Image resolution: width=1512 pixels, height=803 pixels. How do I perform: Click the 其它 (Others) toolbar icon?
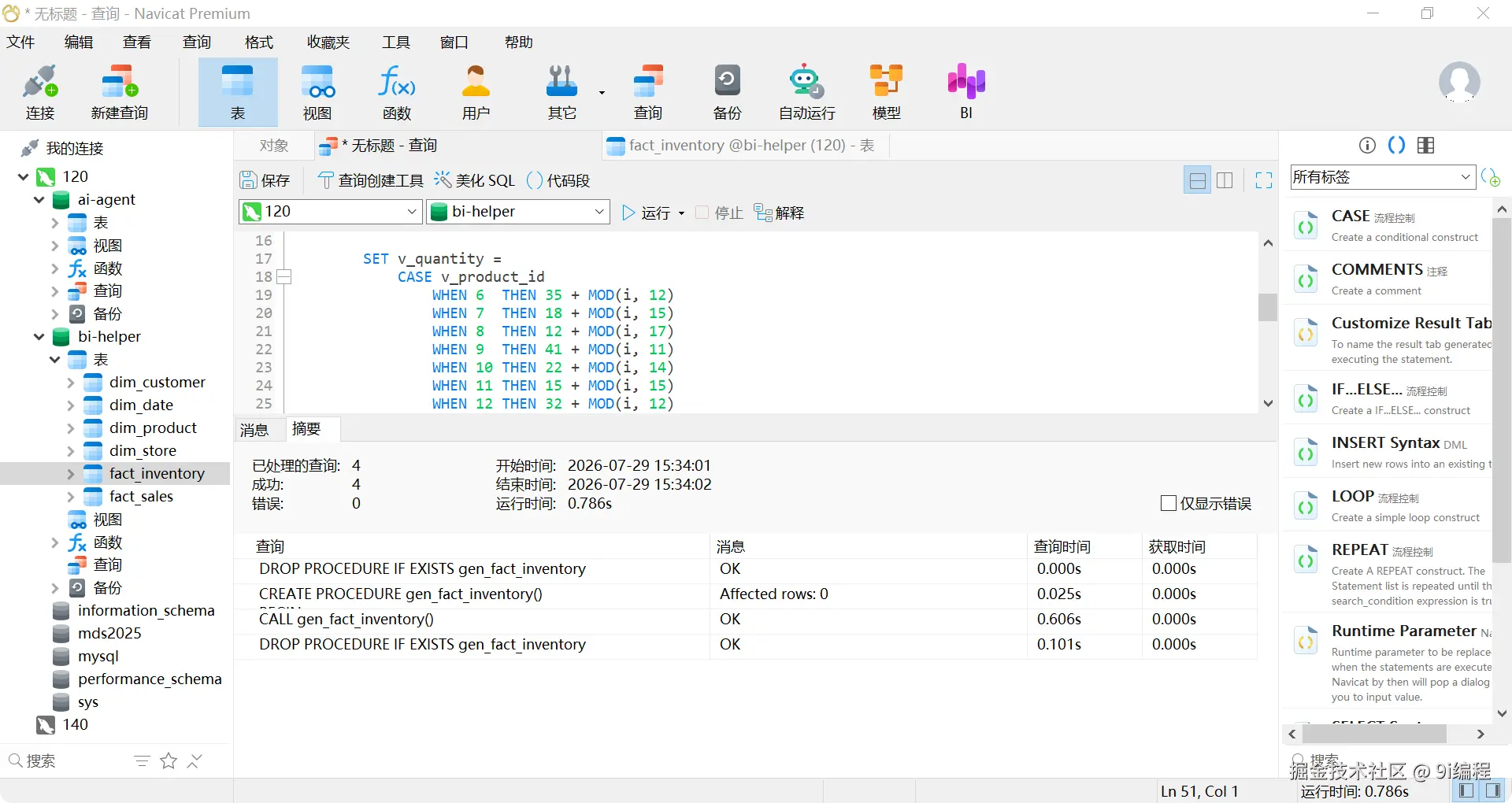tap(562, 92)
